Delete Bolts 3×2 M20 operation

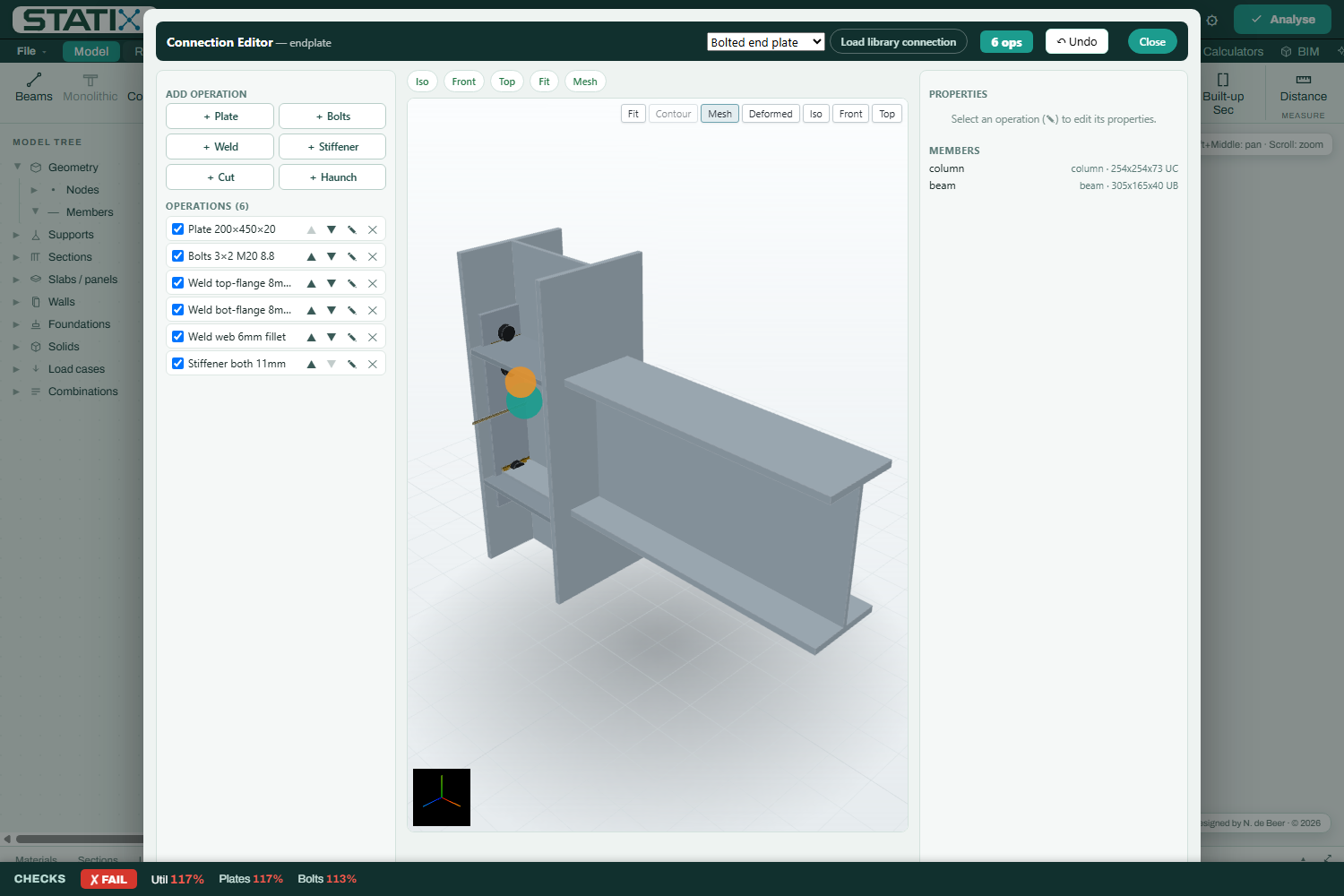pos(373,256)
